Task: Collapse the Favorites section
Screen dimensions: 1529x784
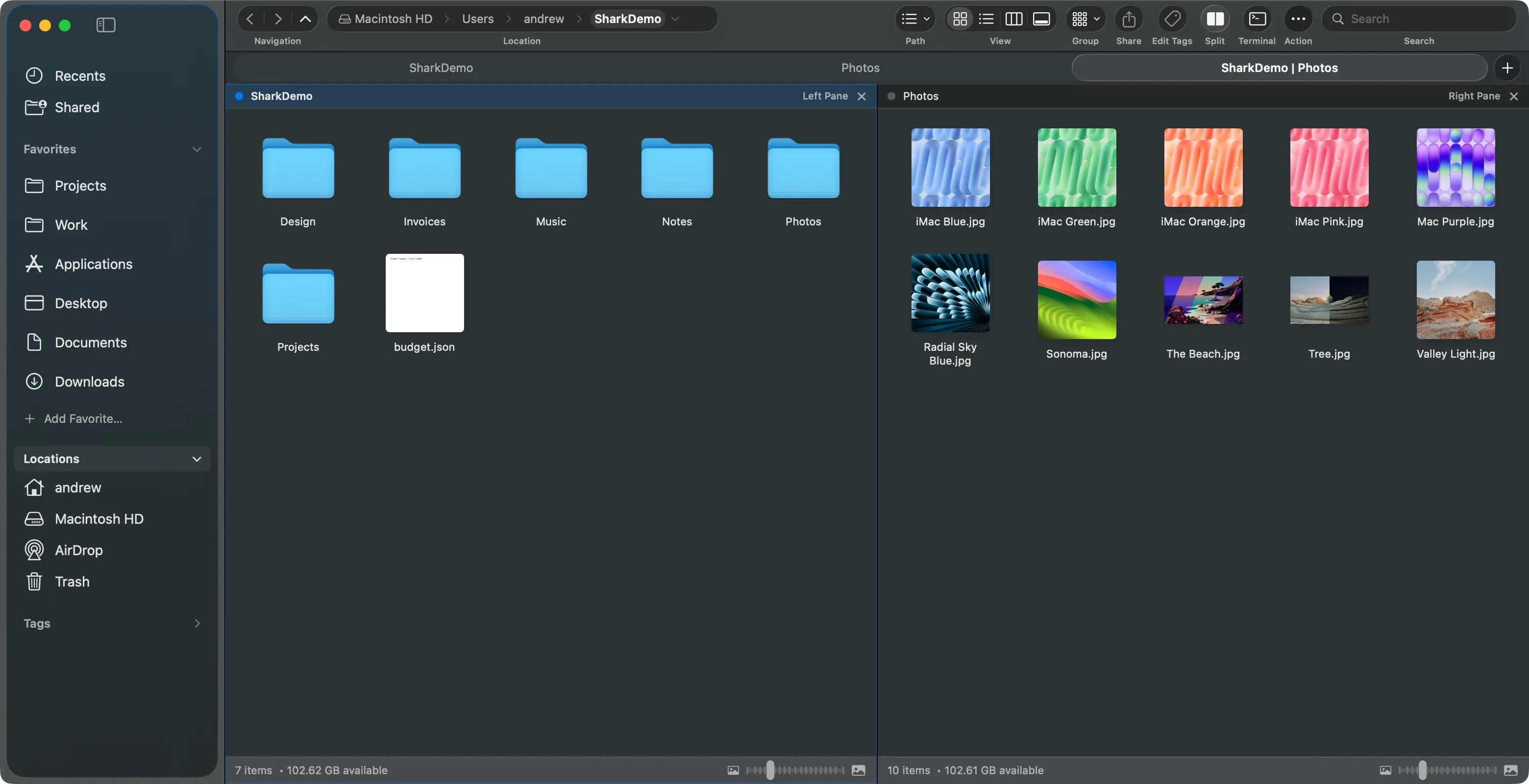Action: click(x=197, y=149)
